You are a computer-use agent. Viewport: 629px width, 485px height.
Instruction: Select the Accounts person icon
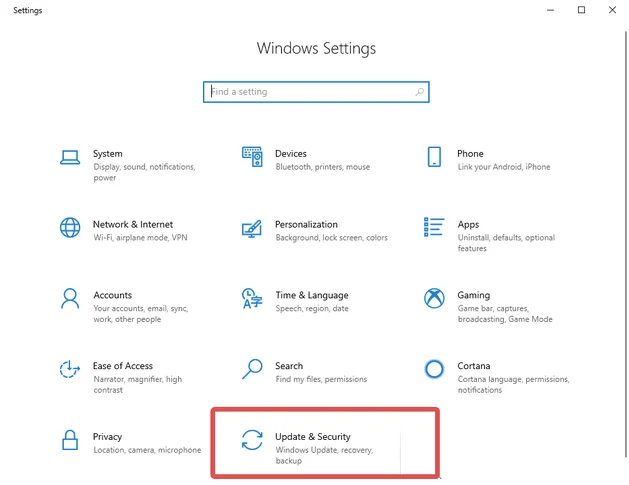[70, 298]
